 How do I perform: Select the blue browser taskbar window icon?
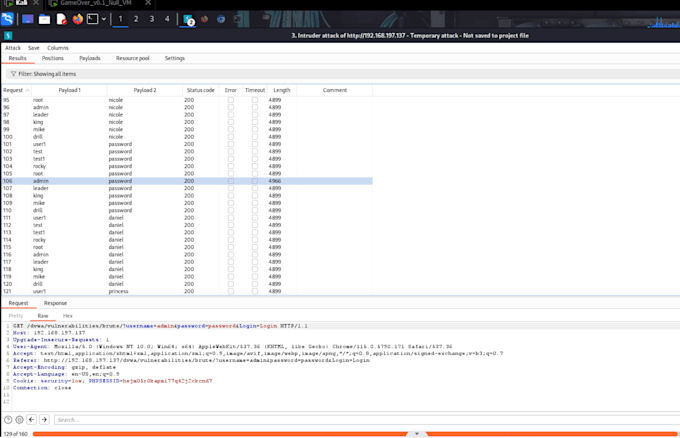click(x=221, y=19)
